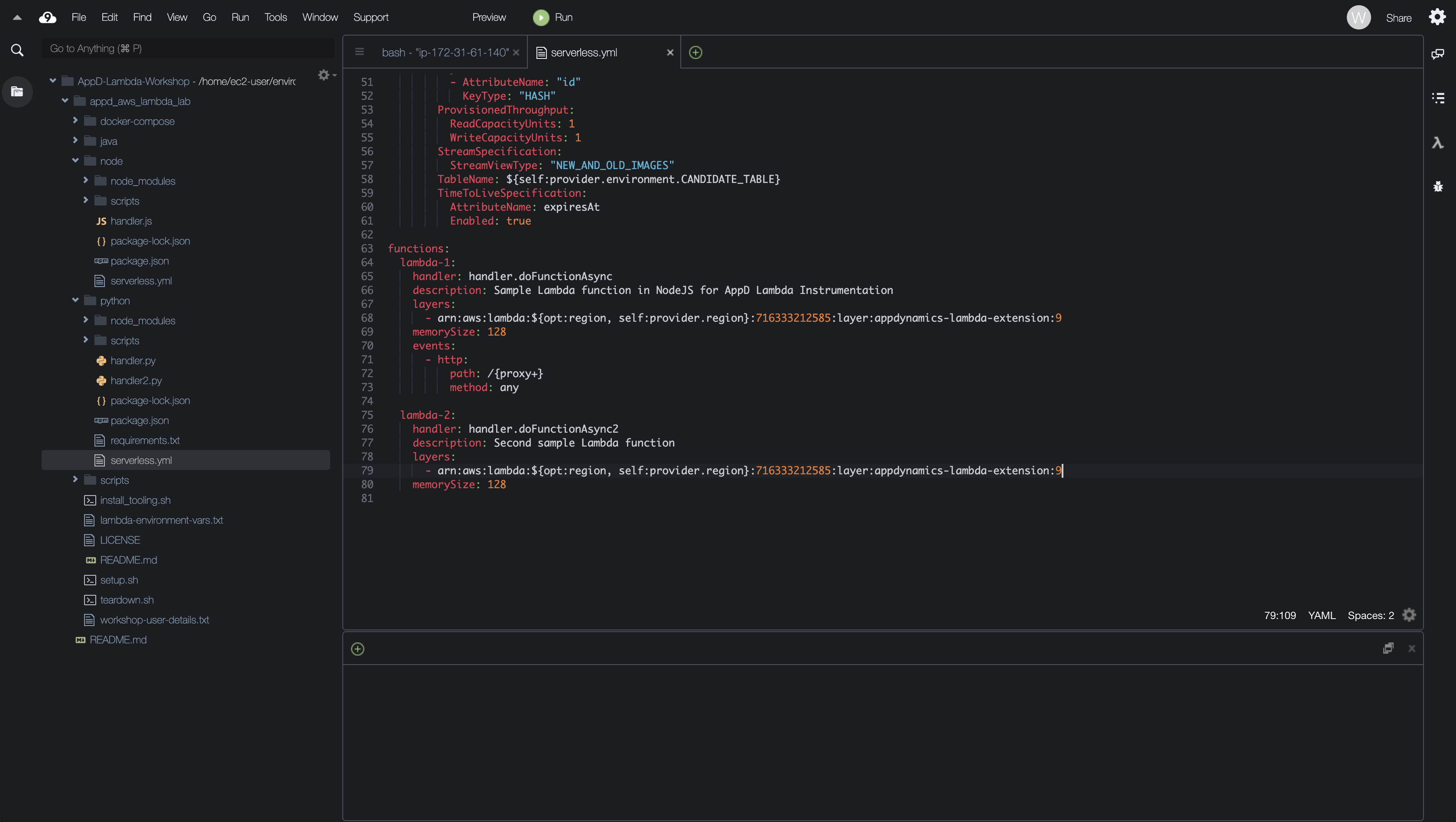Collapse the top menu bar arrow
The image size is (1456, 822).
(x=17, y=17)
